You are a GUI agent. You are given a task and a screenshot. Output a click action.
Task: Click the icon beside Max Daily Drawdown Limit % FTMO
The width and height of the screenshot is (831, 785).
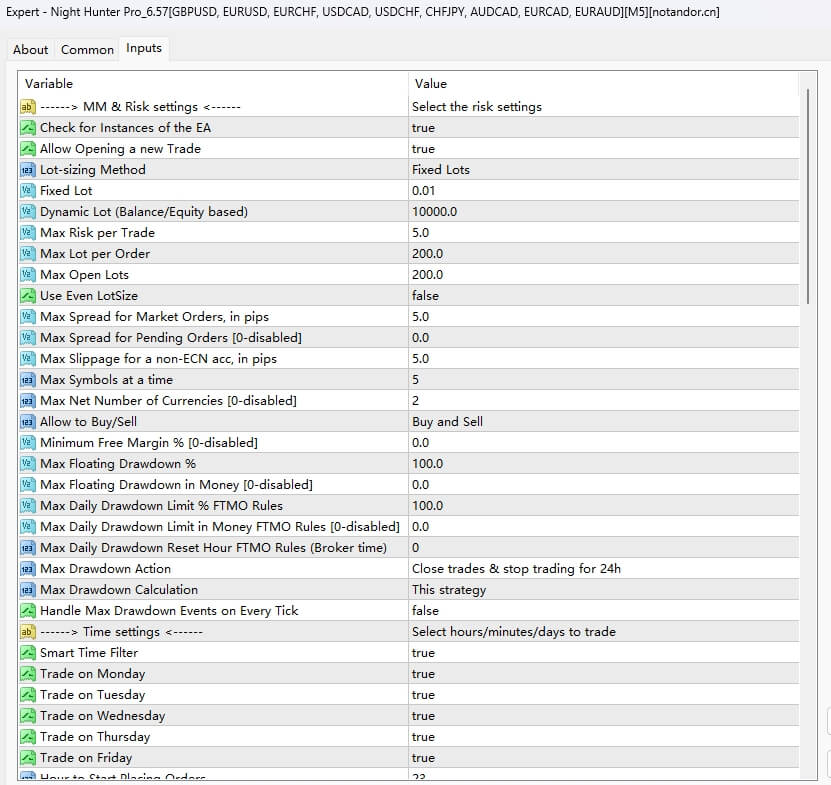[x=28, y=506]
